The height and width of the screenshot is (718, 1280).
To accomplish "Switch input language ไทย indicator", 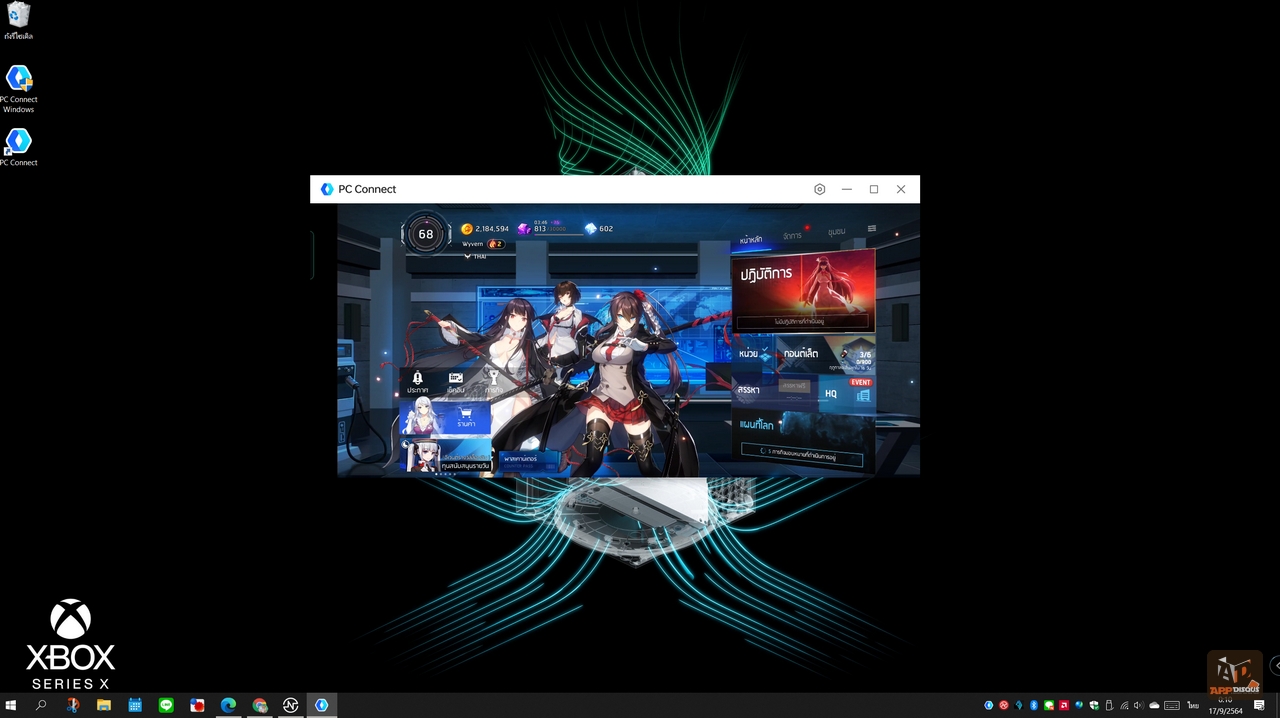I will click(1193, 705).
